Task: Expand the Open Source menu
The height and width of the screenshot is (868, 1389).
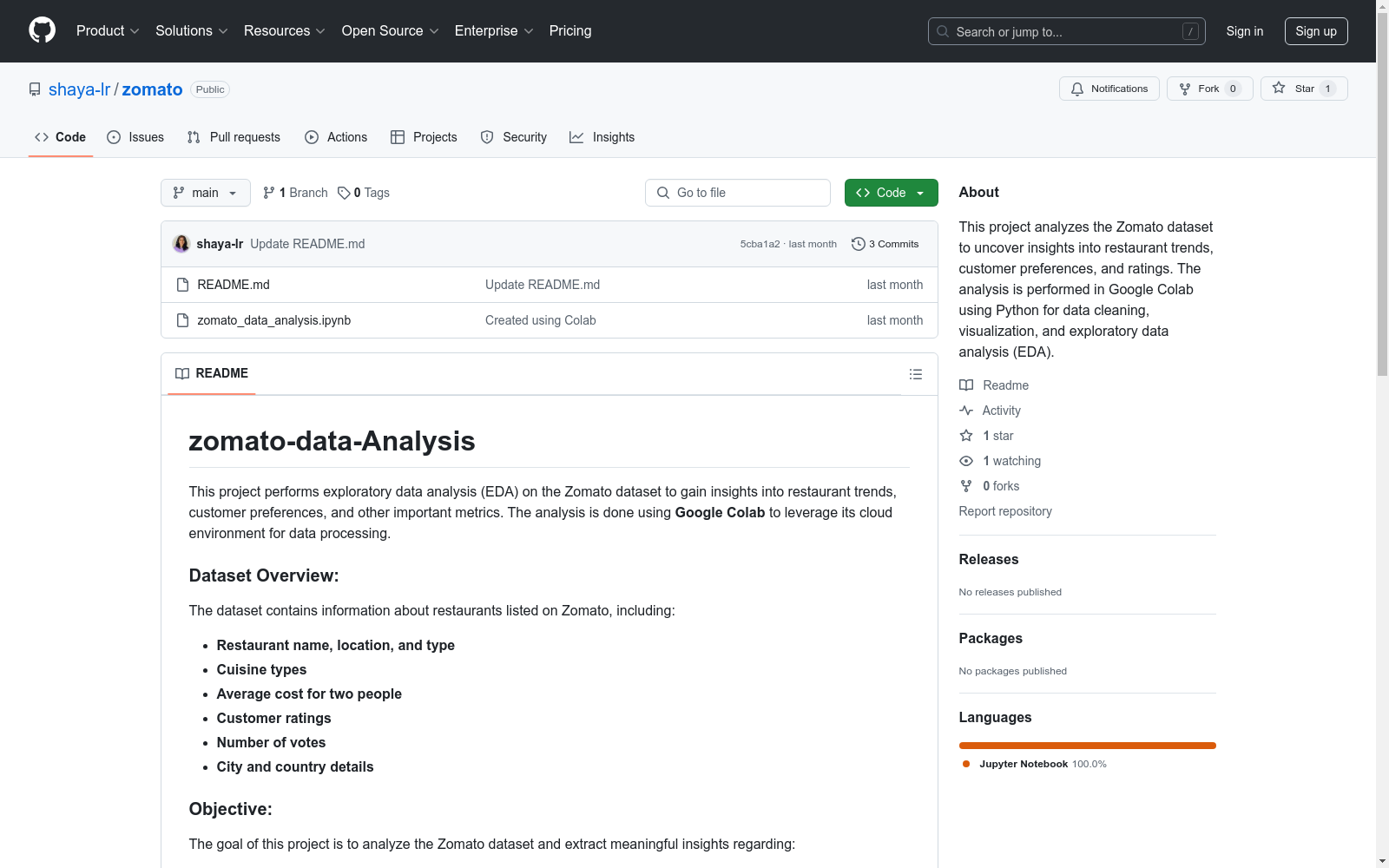Action: pyautogui.click(x=390, y=31)
